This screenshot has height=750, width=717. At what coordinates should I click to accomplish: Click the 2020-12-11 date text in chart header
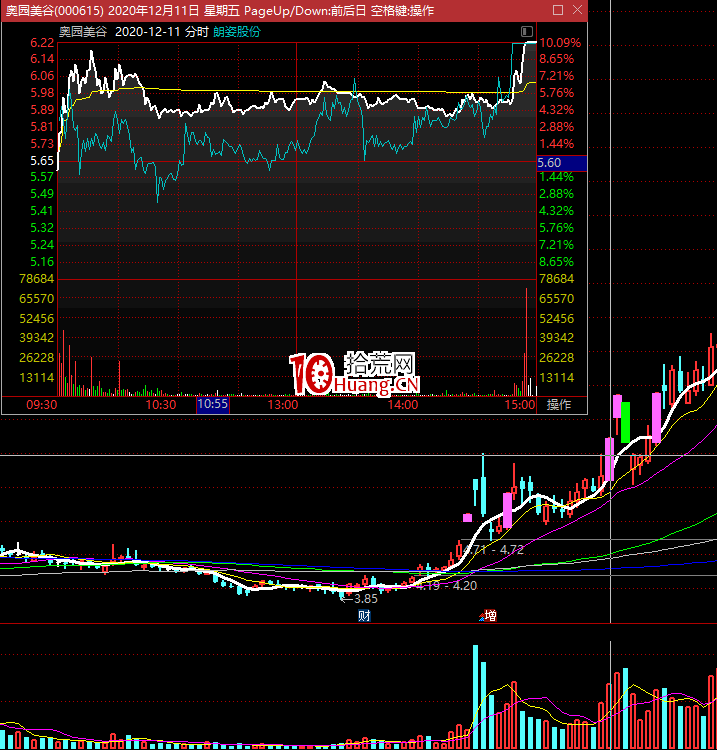pos(148,32)
